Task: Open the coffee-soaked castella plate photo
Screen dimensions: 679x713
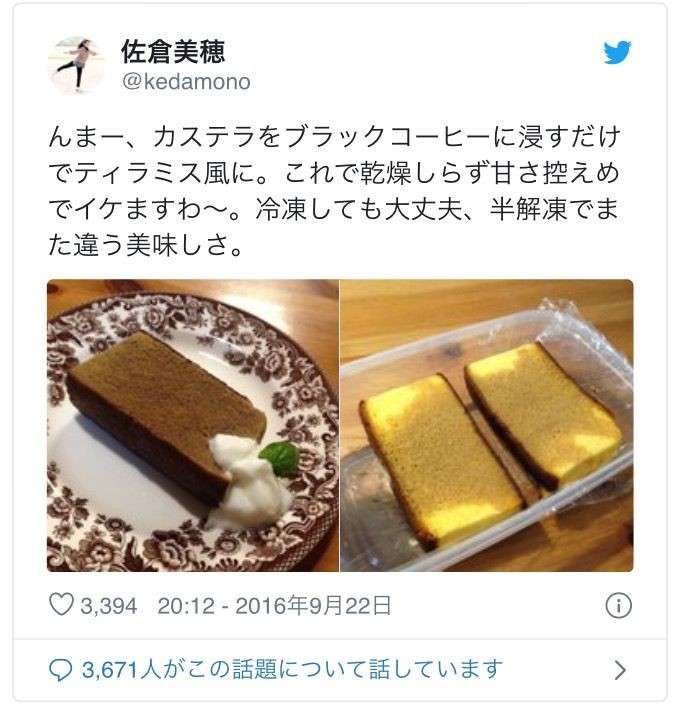Action: (x=193, y=425)
